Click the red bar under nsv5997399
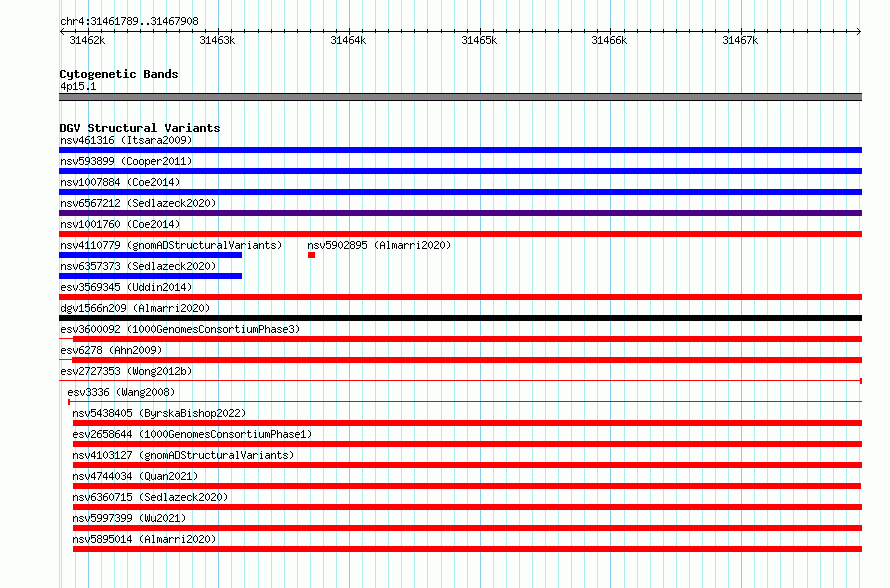Viewport: 890px width, 588px height. coord(467,528)
